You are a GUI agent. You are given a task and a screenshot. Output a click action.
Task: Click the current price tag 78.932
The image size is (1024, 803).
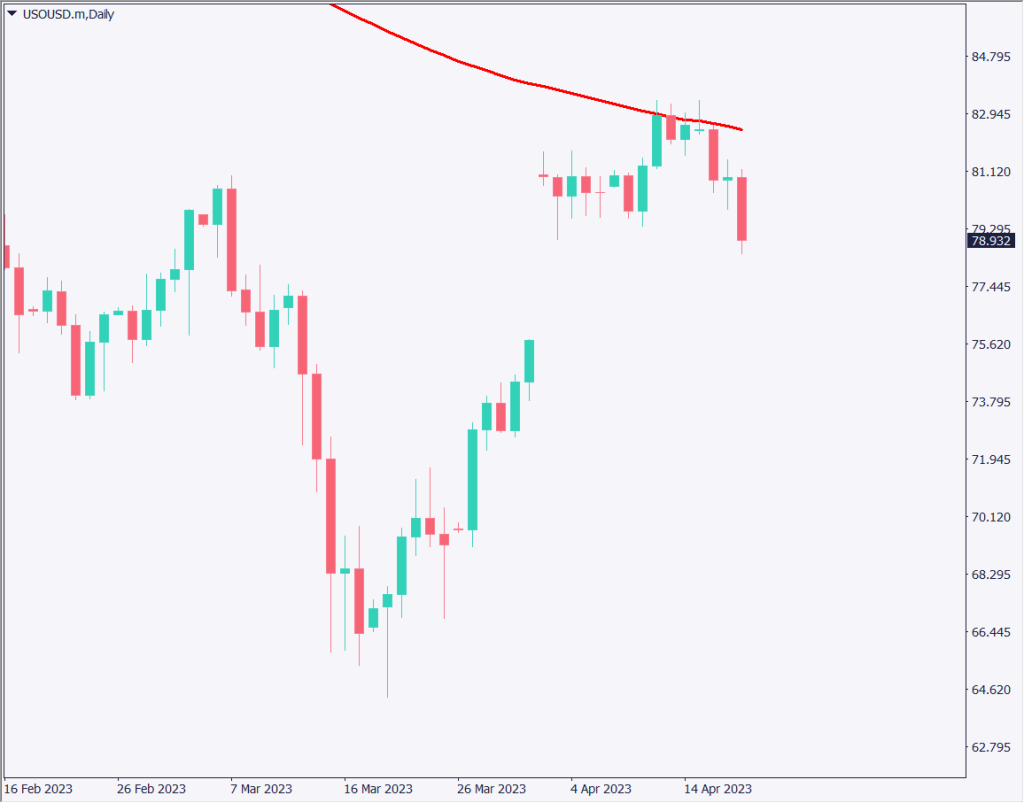[x=993, y=241]
